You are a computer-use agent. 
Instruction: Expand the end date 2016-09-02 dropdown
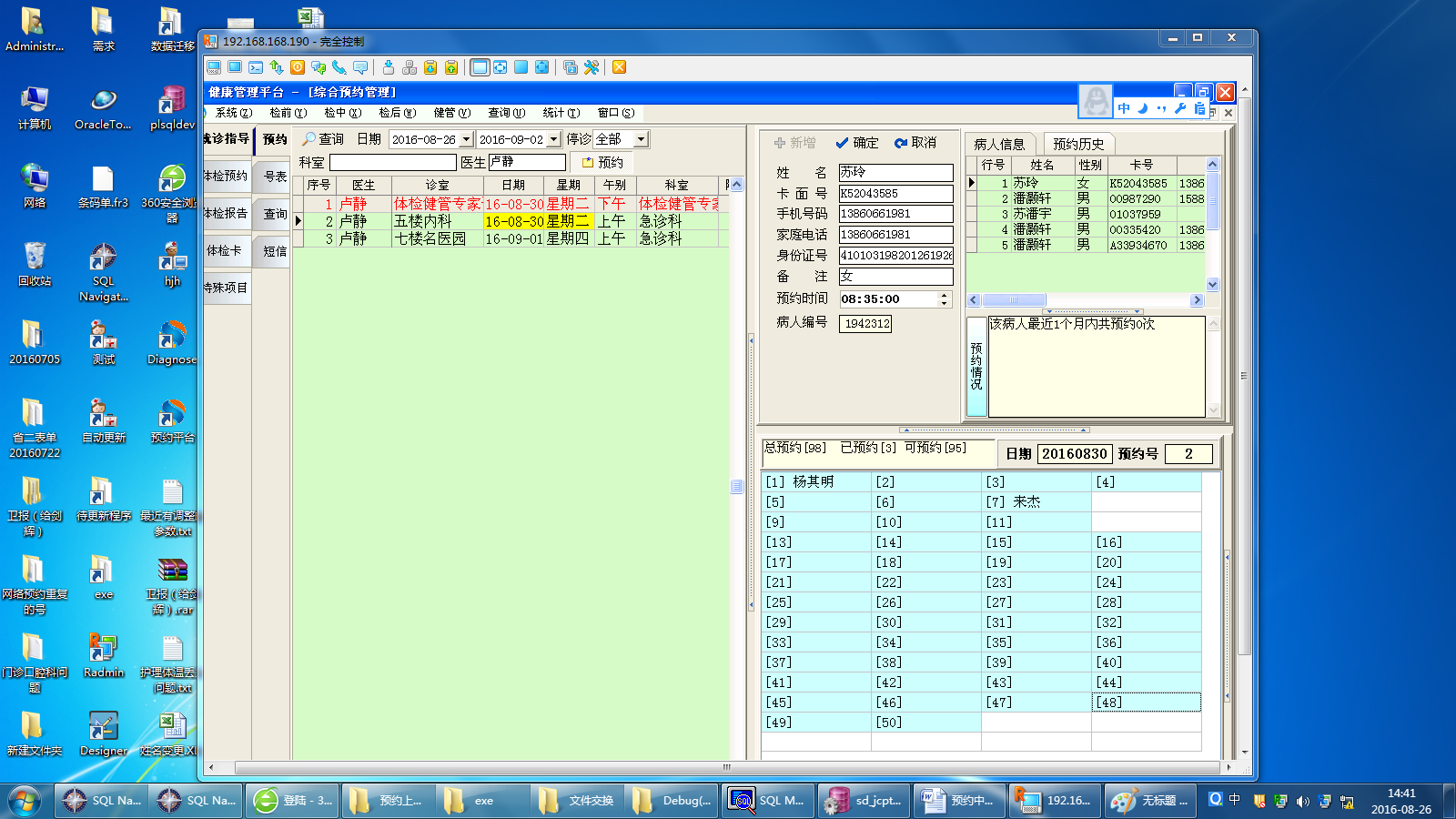pyautogui.click(x=553, y=139)
